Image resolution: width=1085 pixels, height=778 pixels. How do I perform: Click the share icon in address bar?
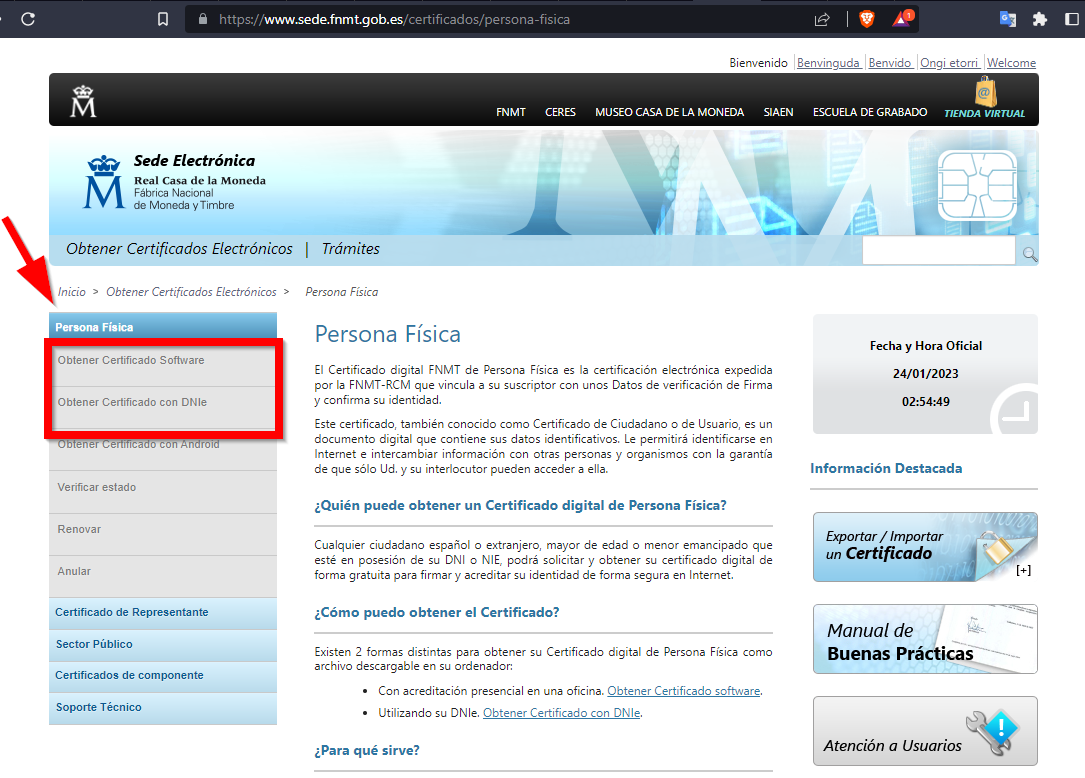[822, 19]
